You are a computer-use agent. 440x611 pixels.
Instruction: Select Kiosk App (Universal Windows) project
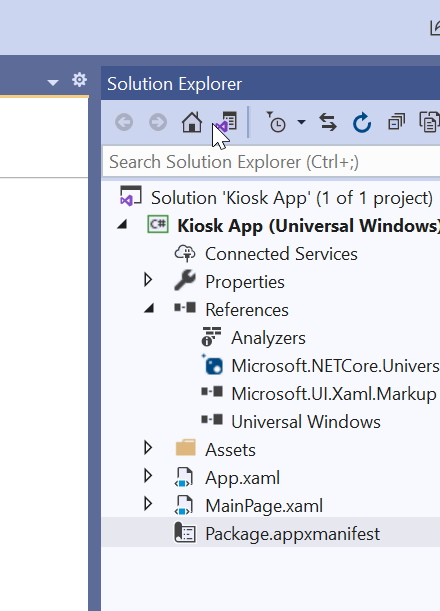click(x=309, y=226)
